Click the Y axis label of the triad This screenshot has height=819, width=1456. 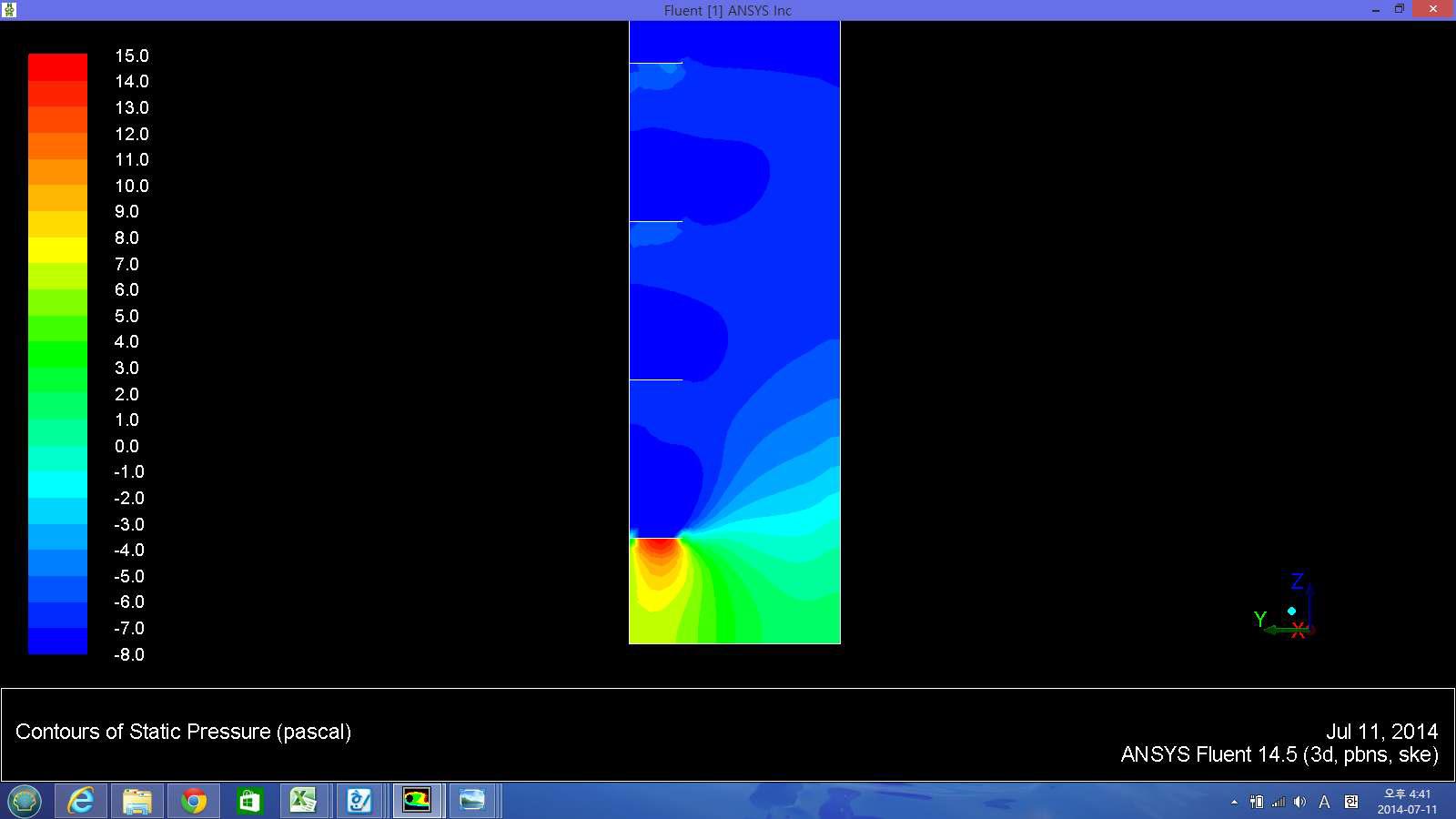[1259, 619]
